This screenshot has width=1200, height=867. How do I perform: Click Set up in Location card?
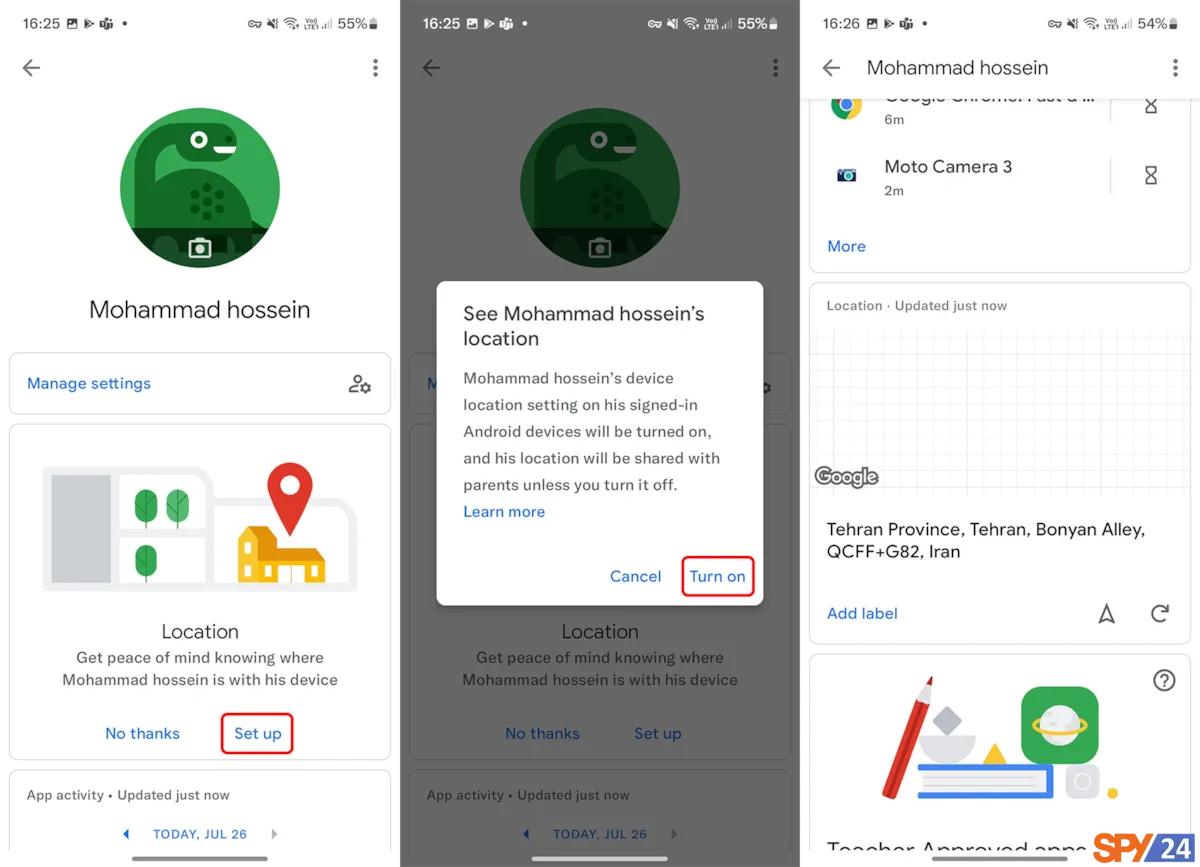pos(258,733)
